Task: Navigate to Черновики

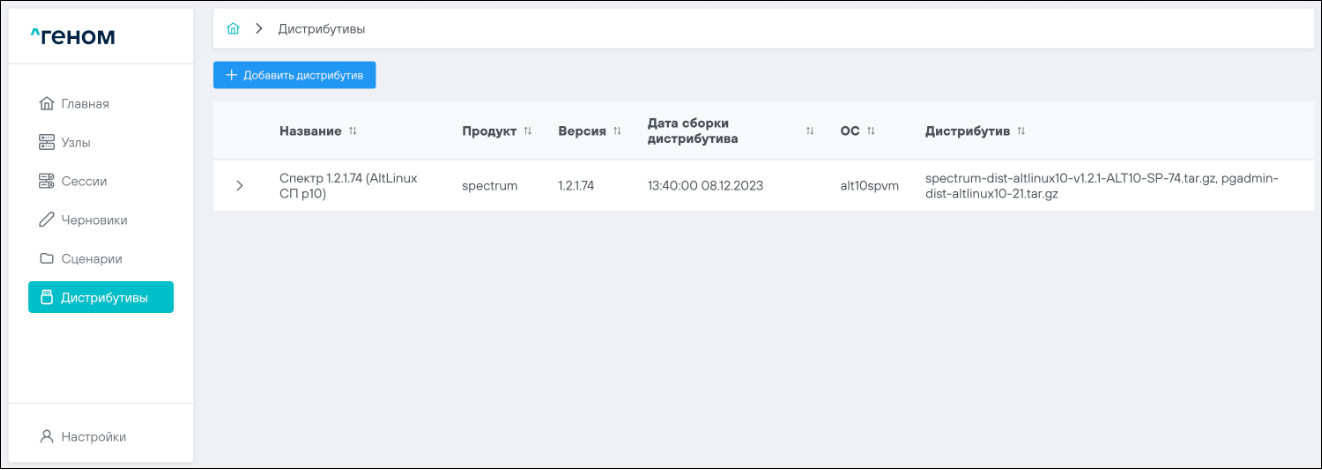Action: (x=94, y=220)
